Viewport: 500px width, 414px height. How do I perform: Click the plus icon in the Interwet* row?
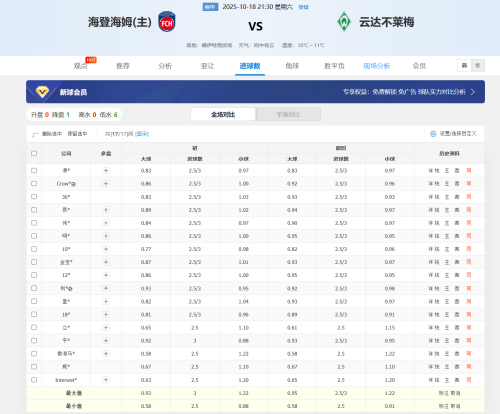[106, 380]
